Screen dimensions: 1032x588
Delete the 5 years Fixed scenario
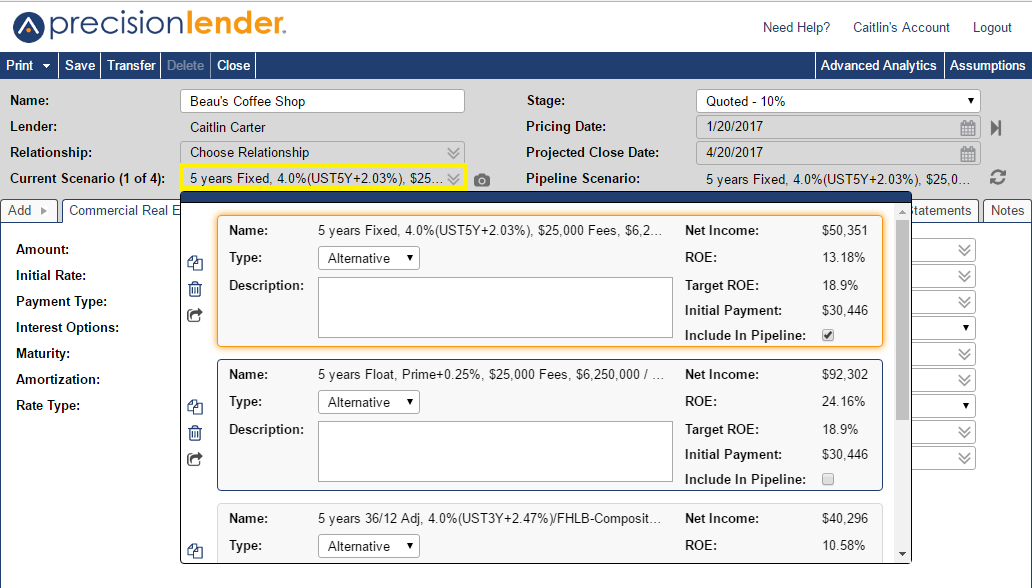[x=195, y=289]
